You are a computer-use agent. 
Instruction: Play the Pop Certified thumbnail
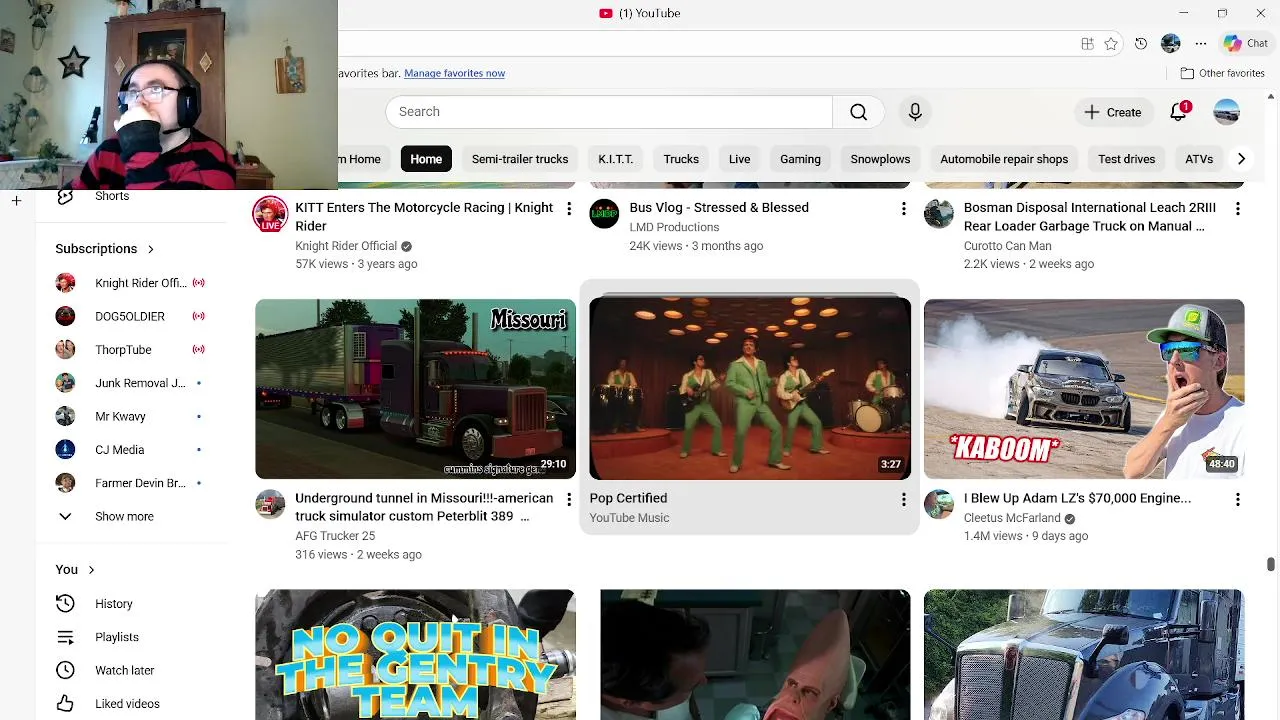point(750,389)
